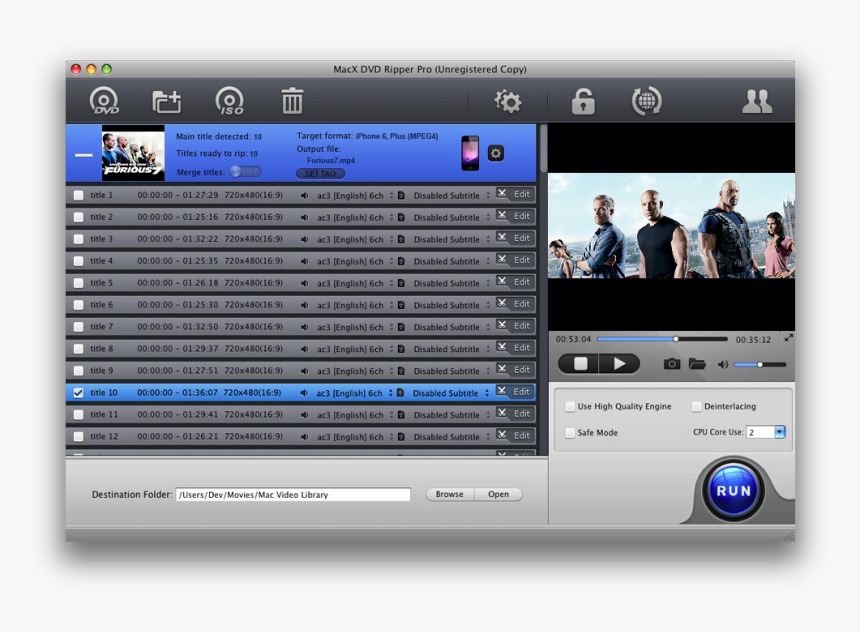Click the unlock register padlock icon
The height and width of the screenshot is (632, 860).
582,101
